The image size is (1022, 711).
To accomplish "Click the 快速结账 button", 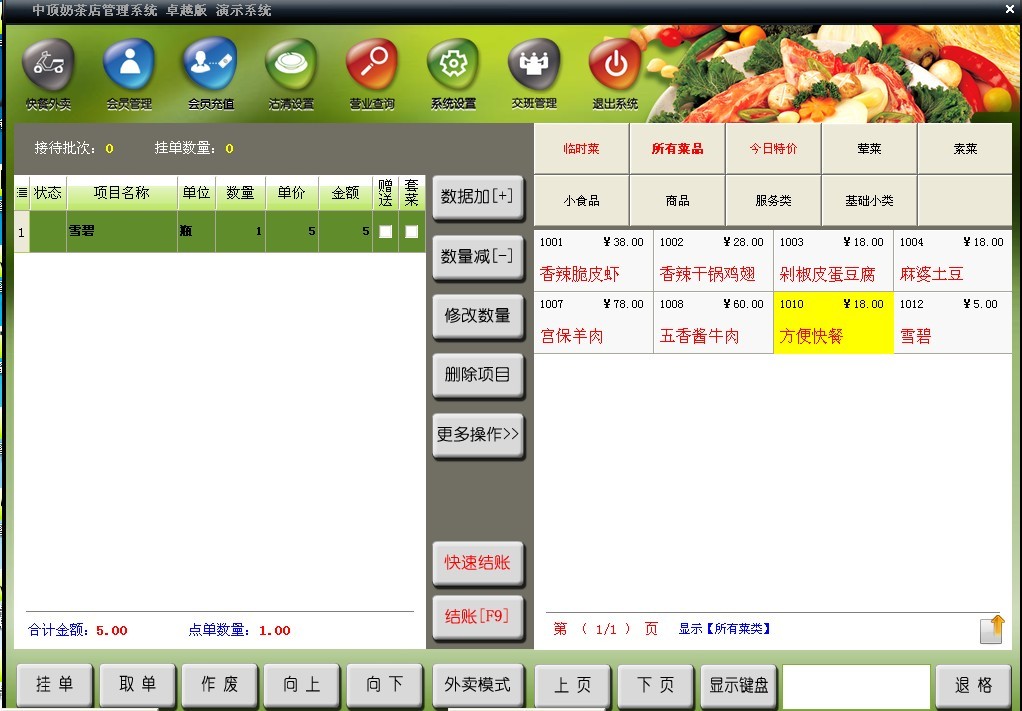I will (x=478, y=562).
